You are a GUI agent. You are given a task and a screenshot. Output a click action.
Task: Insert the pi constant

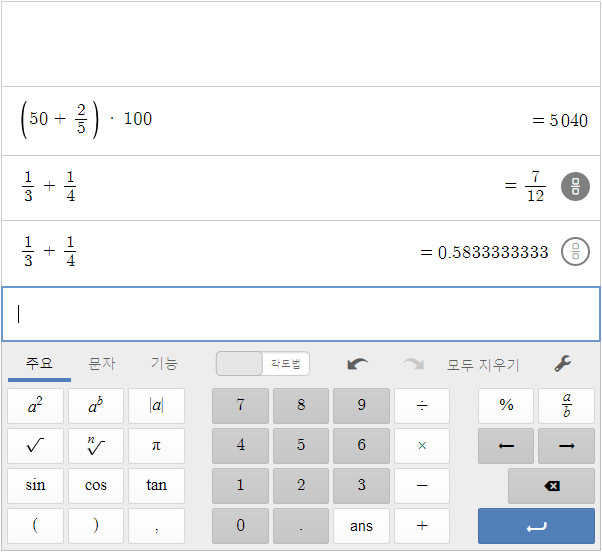pyautogui.click(x=156, y=446)
